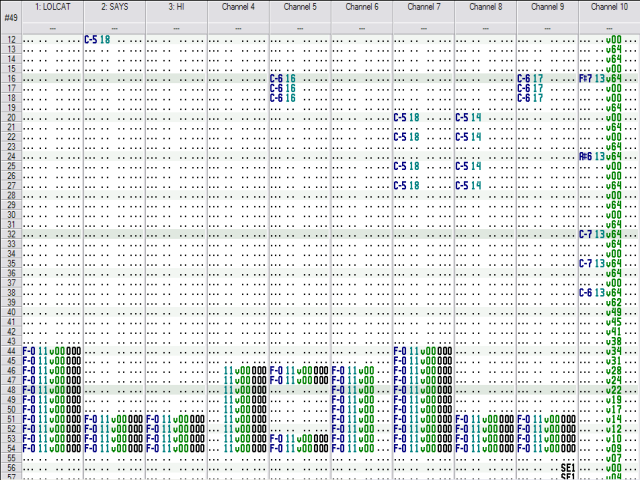Click F#7 note in Channel 10 row 16

coord(585,78)
